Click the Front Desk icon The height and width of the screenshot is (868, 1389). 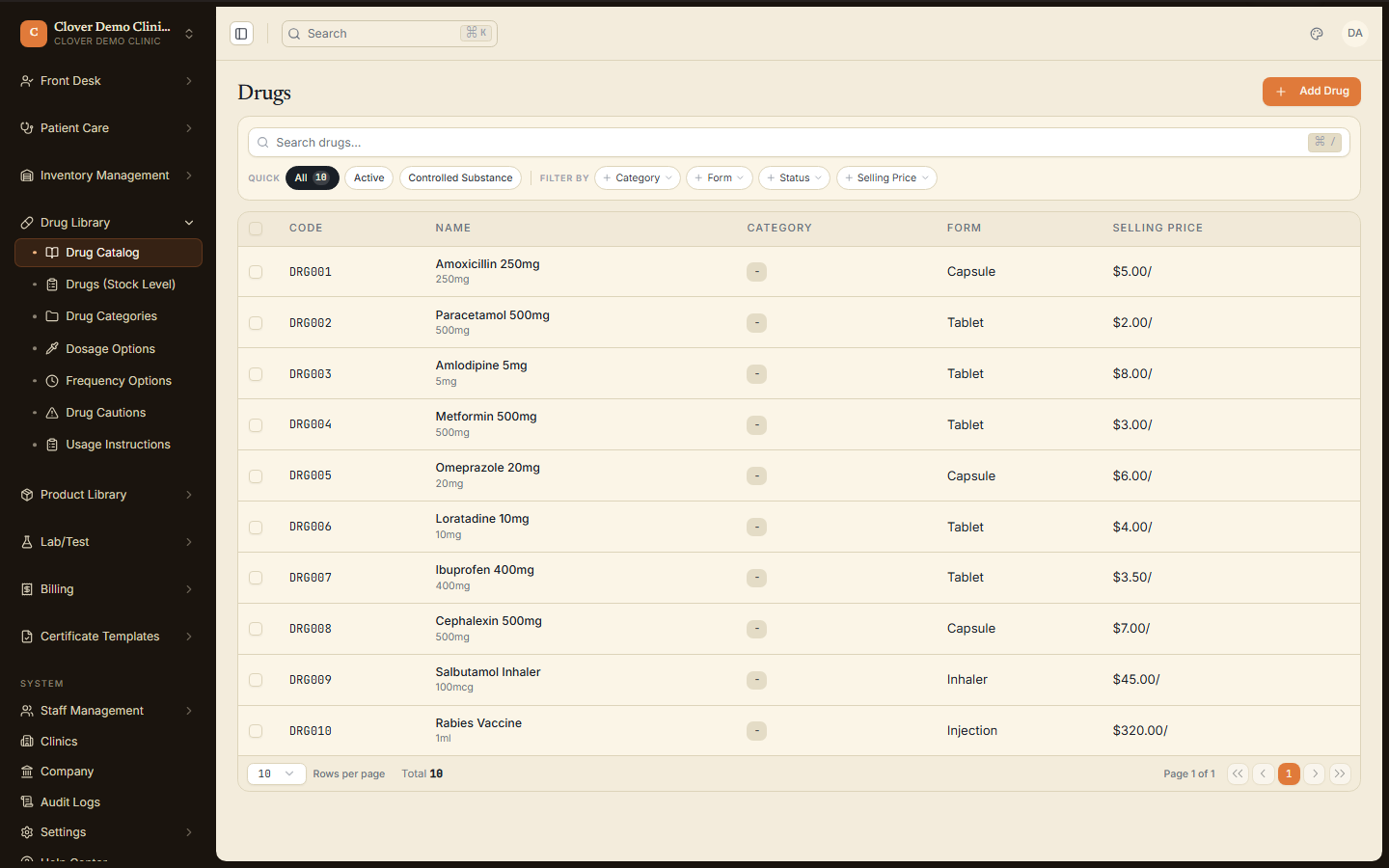[x=27, y=81]
